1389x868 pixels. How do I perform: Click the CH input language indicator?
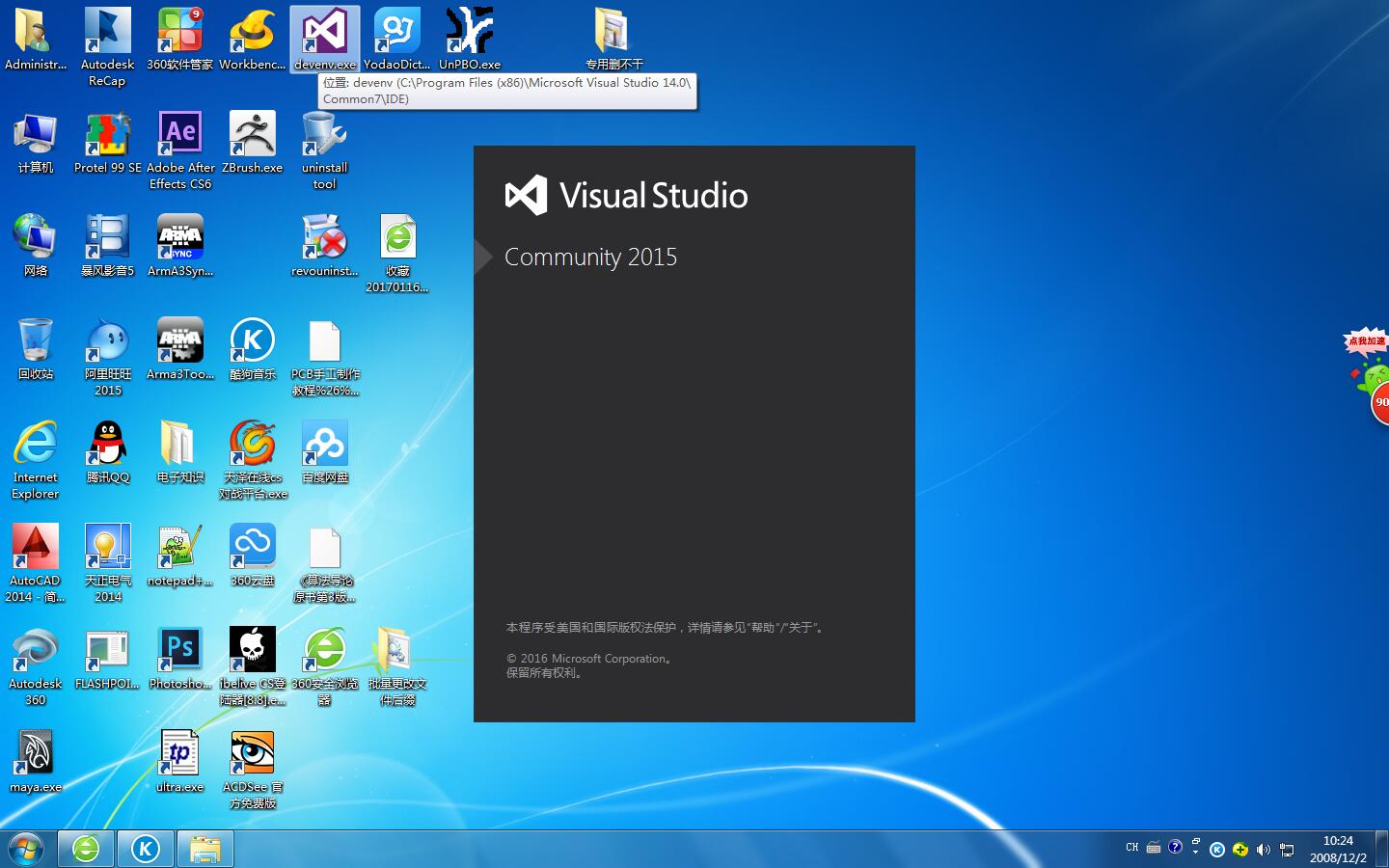click(1131, 848)
